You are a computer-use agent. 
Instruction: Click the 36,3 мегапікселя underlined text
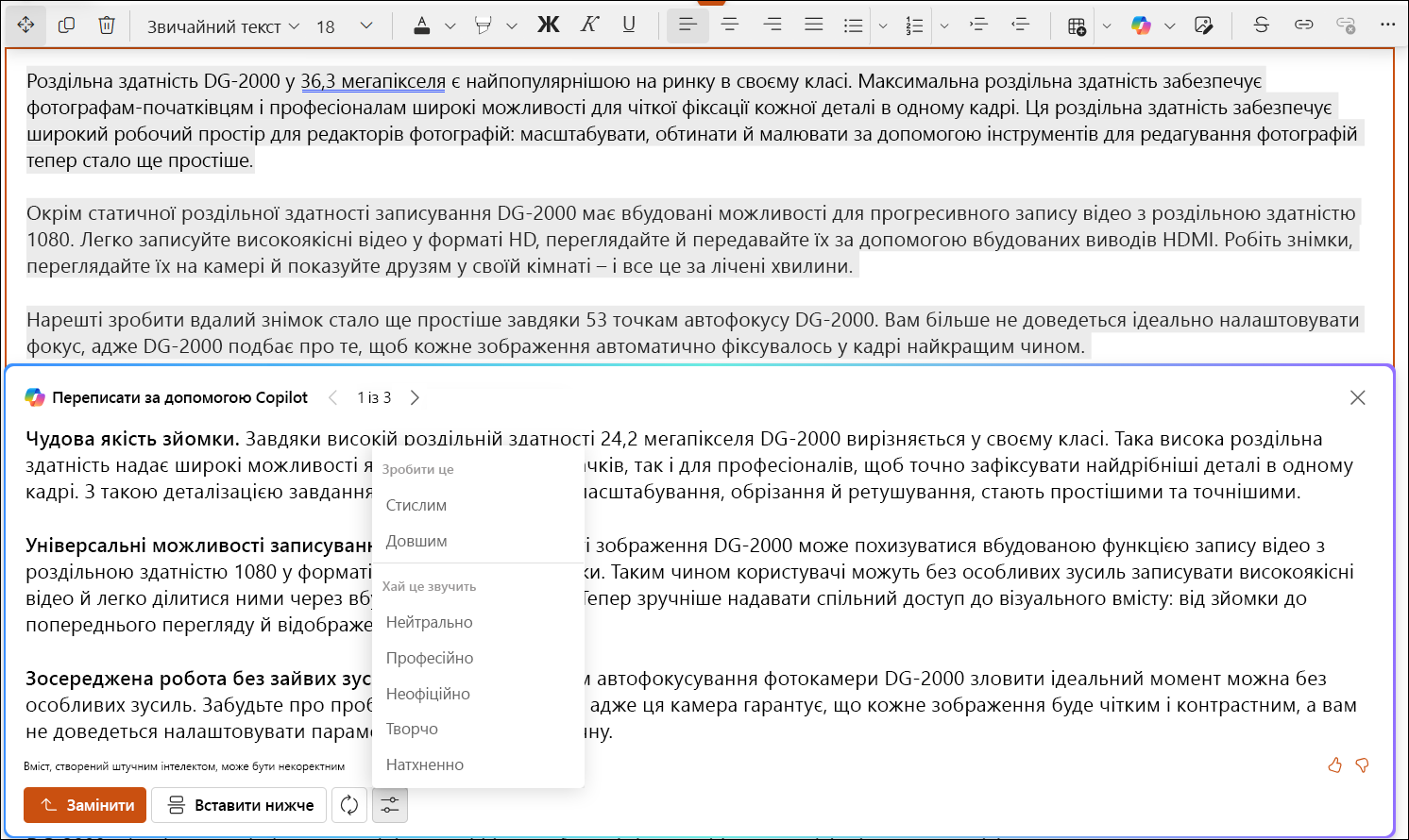click(x=373, y=81)
